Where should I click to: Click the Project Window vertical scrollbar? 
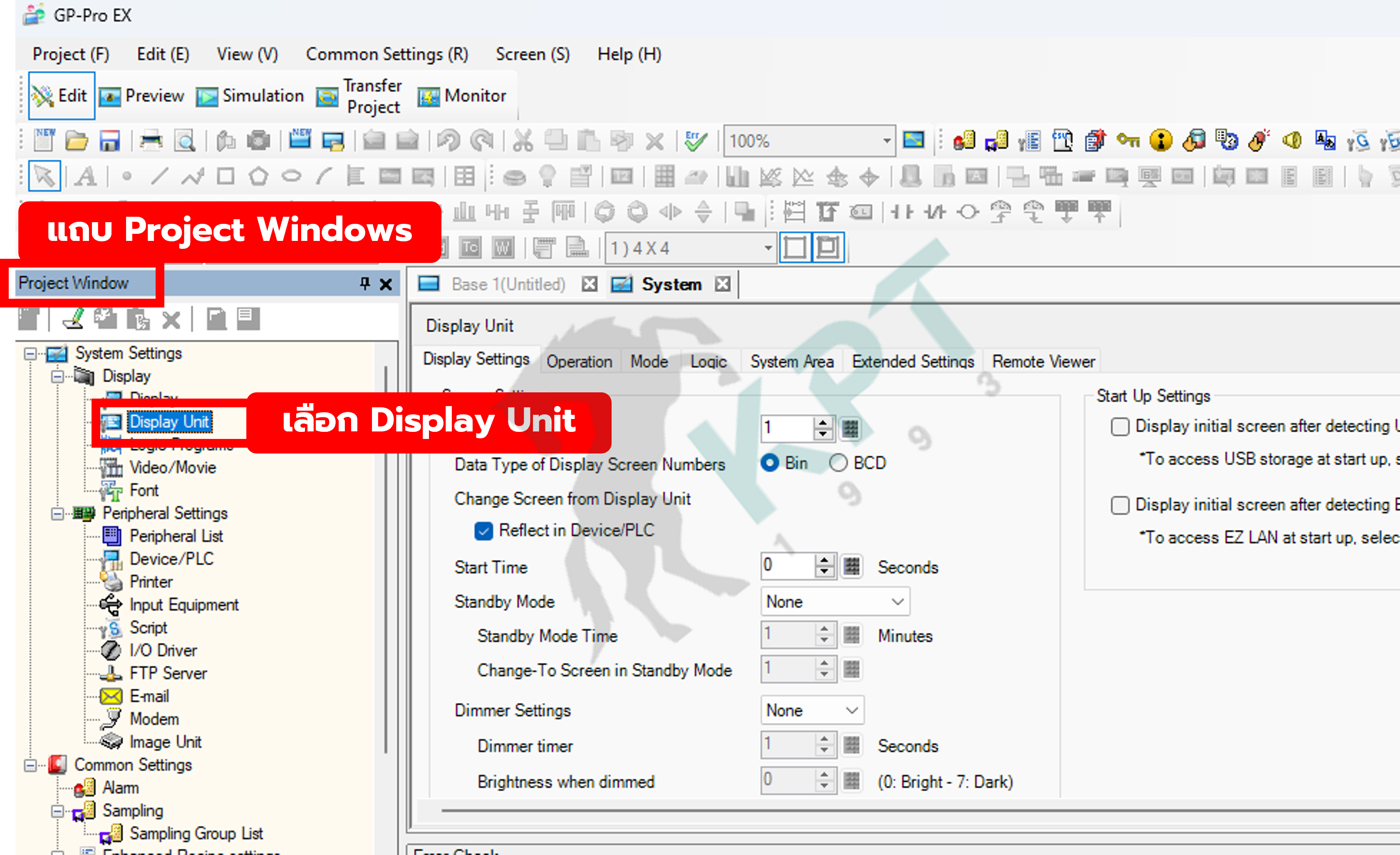pyautogui.click(x=386, y=560)
